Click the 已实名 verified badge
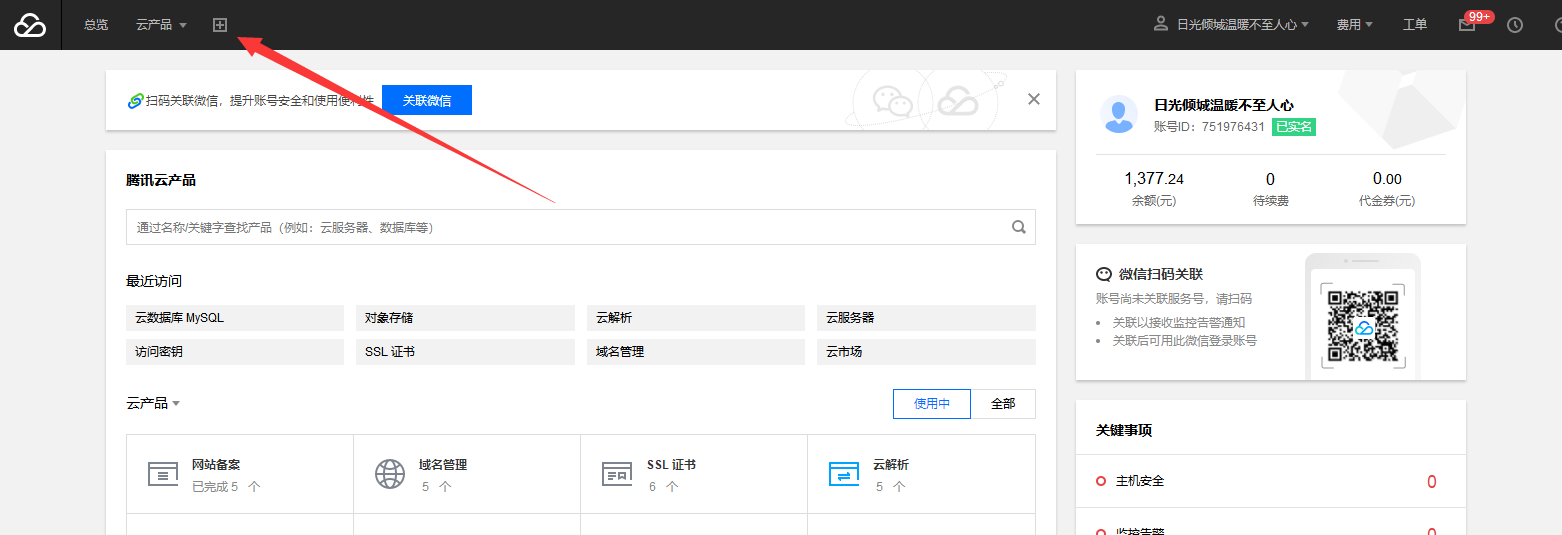Image resolution: width=1562 pixels, height=535 pixels. [1293, 127]
